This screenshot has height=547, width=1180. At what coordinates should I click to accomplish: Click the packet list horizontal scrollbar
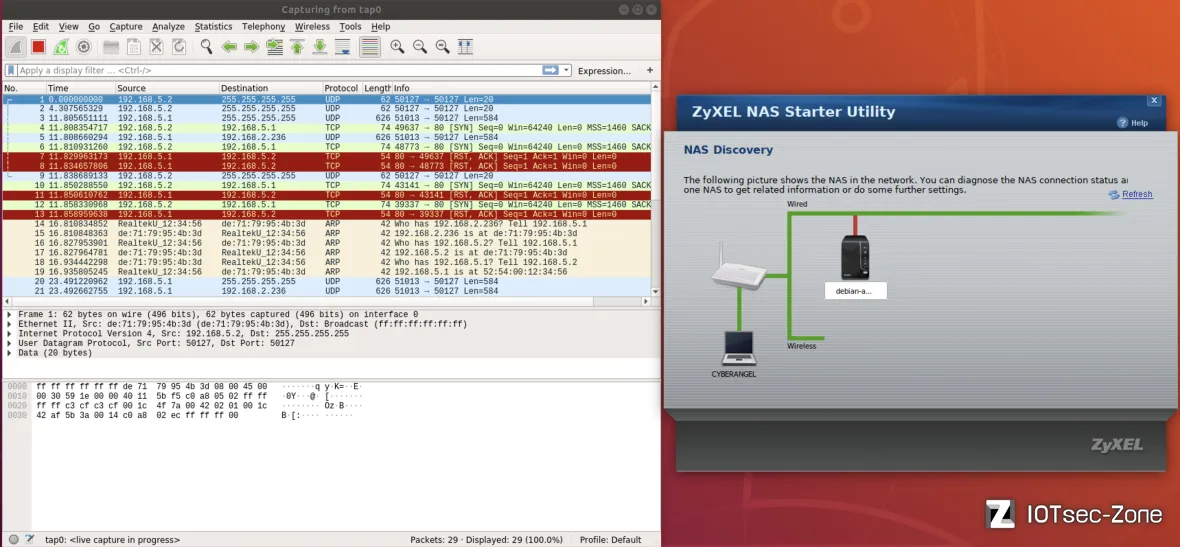point(327,301)
